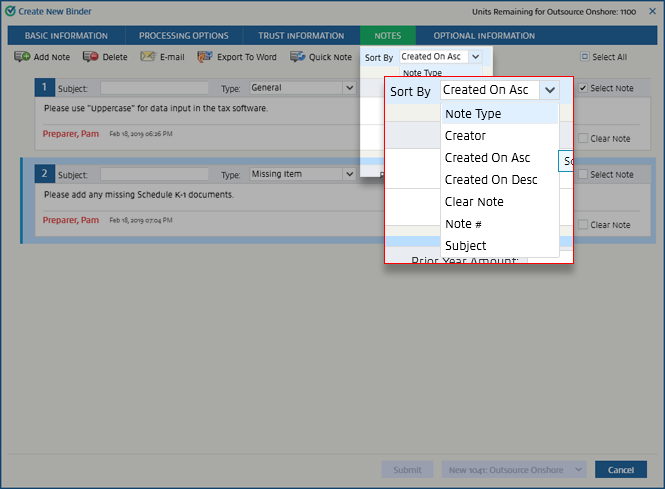
Task: Open the Processing Options tab
Action: 184,35
